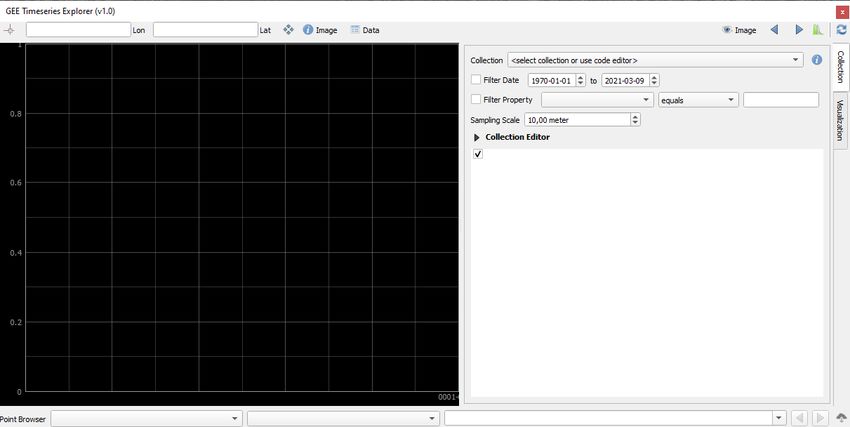Click the pan to location arrows icon
The width and height of the screenshot is (850, 427).
pos(288,30)
